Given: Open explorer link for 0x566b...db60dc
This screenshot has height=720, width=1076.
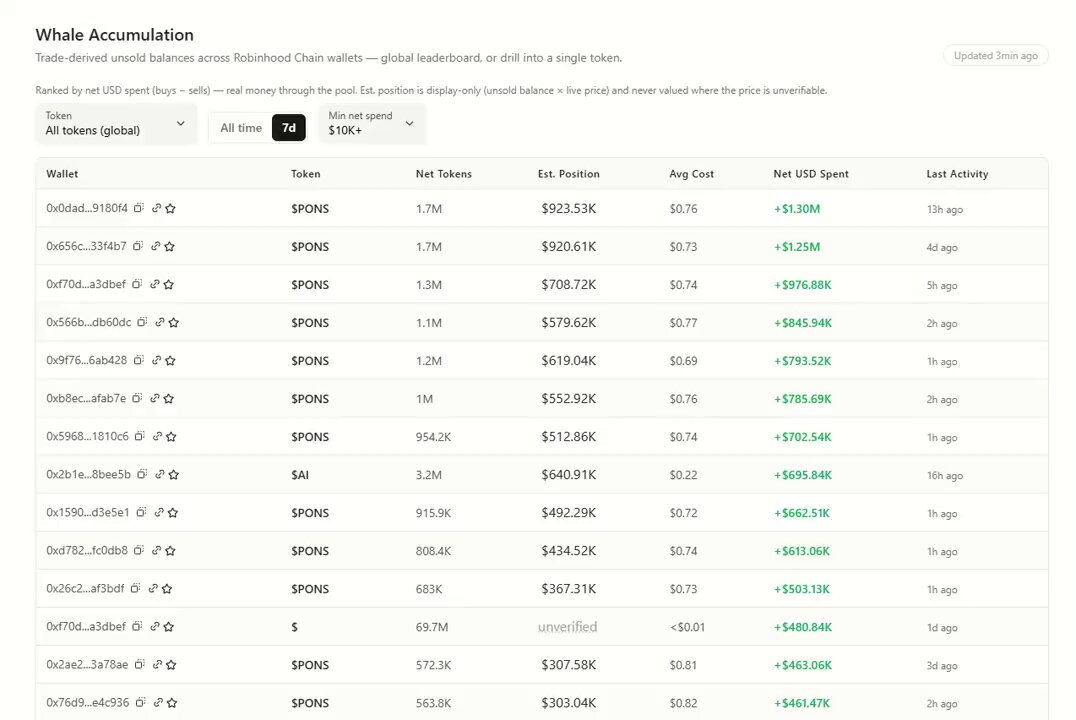Looking at the screenshot, I should click(160, 322).
